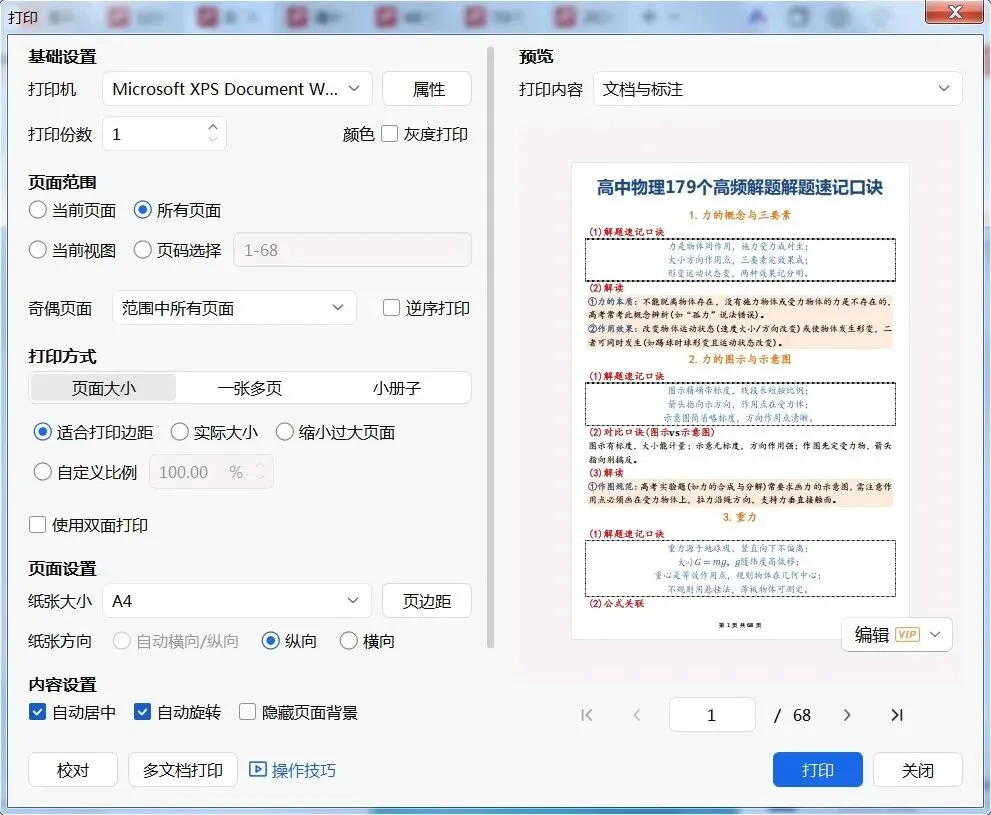Click the page number field showing 1
Screen dimensions: 991x815
(x=712, y=715)
